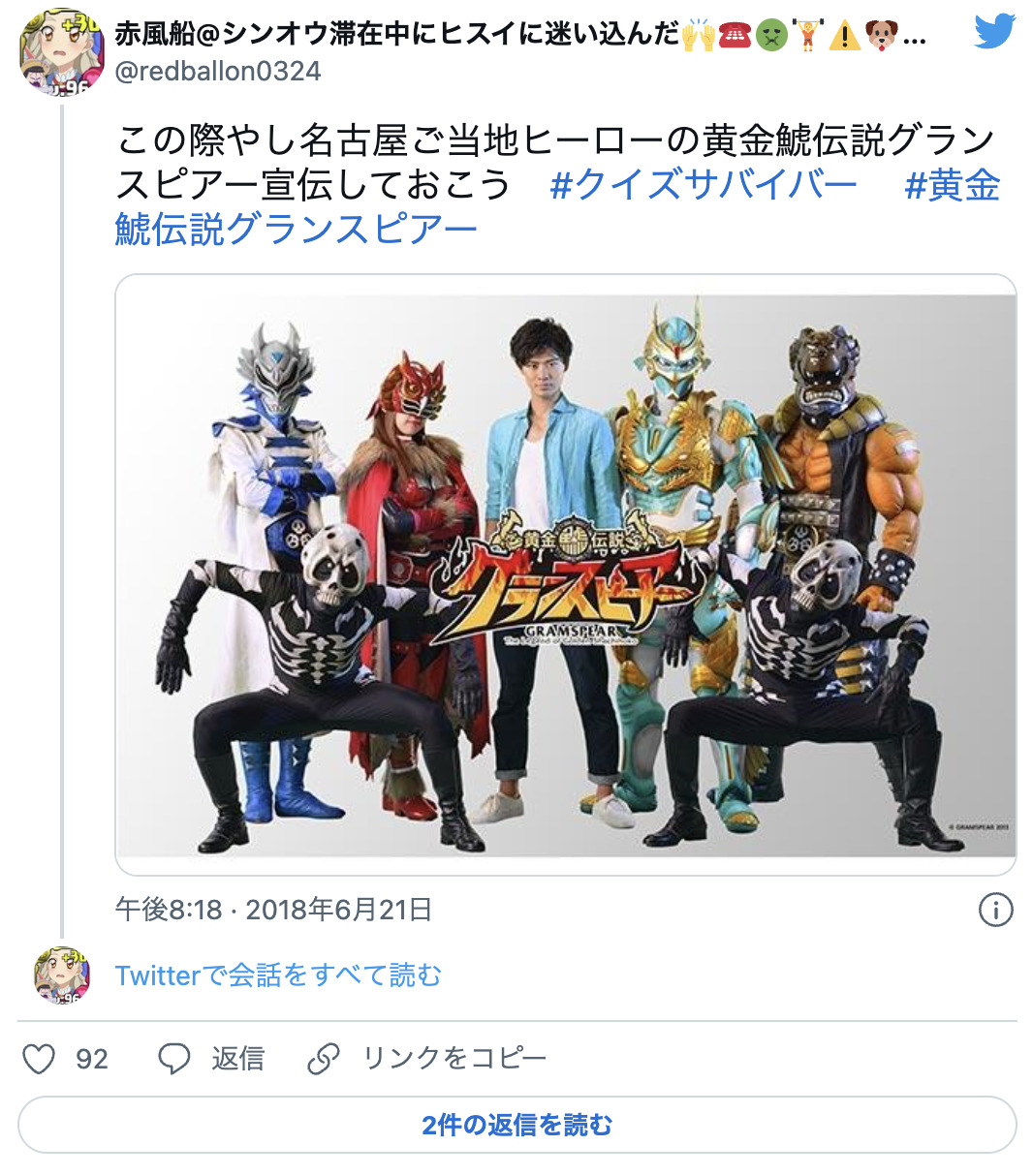Open the #クイズサバイバー hashtag
1033x1176 pixels.
tap(704, 184)
